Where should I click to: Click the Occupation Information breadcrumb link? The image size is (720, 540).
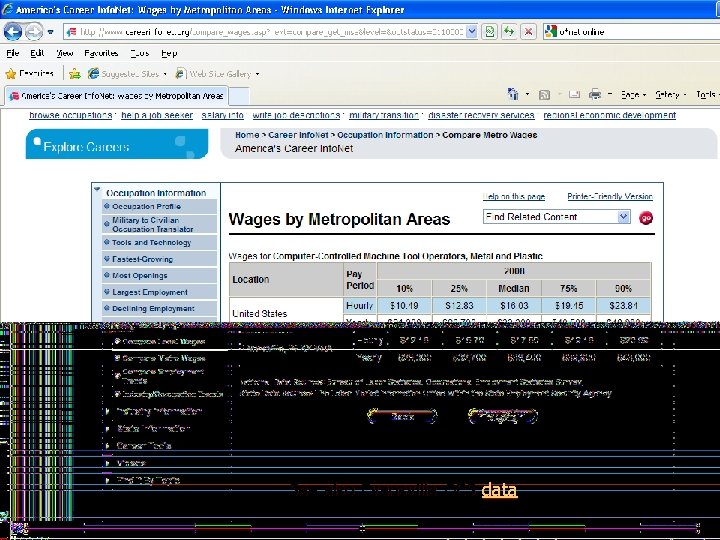(385, 135)
